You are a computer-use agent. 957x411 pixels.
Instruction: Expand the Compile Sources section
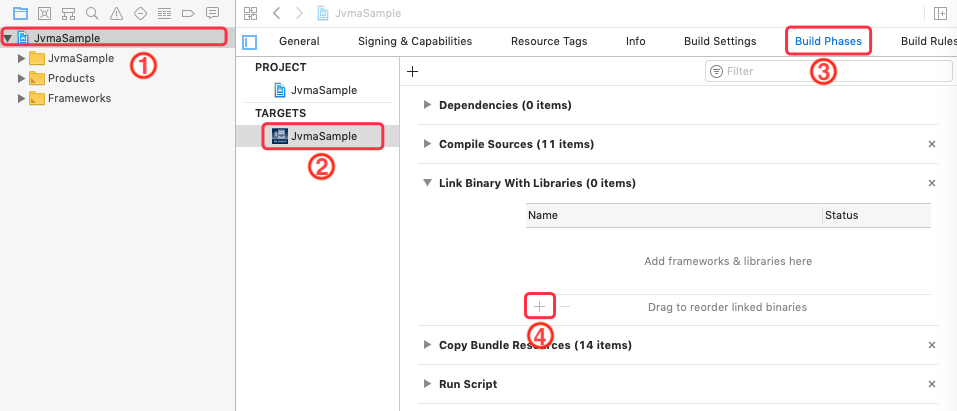coord(428,144)
